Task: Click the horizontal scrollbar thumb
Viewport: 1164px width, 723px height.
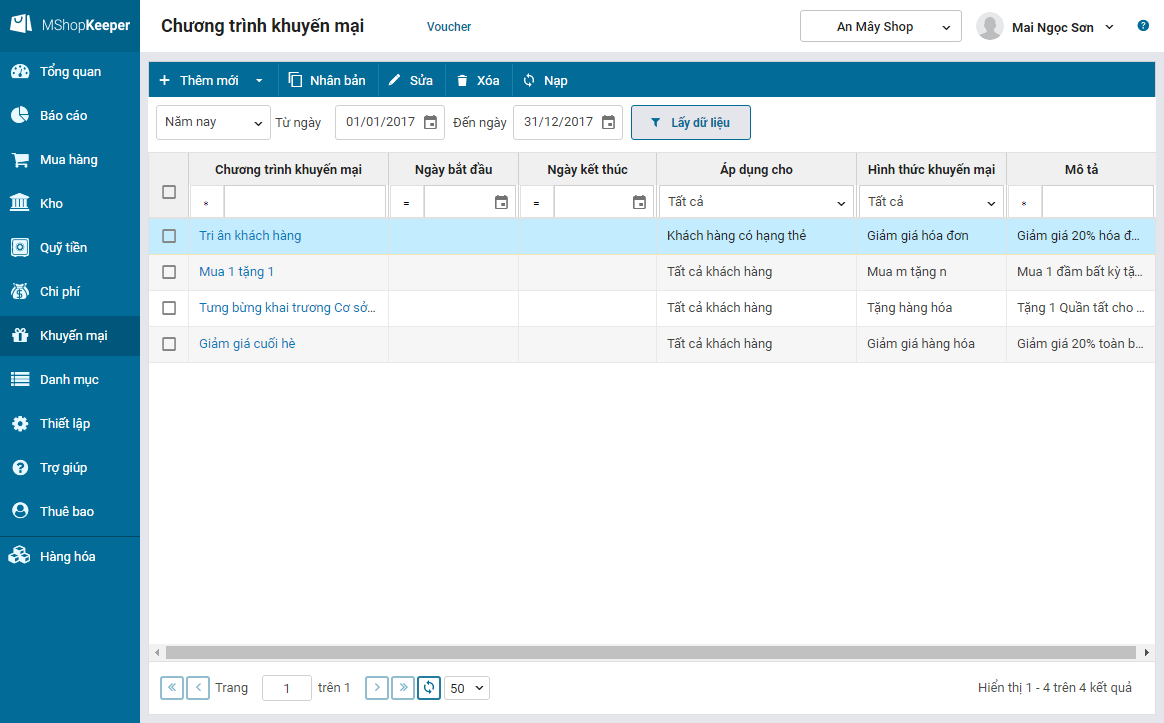Action: [650, 652]
